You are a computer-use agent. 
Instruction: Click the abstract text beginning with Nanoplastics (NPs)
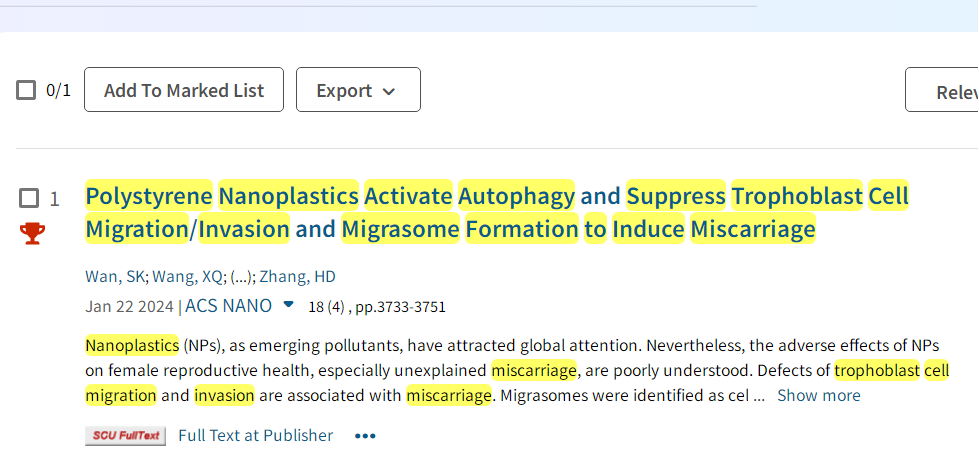pos(517,371)
